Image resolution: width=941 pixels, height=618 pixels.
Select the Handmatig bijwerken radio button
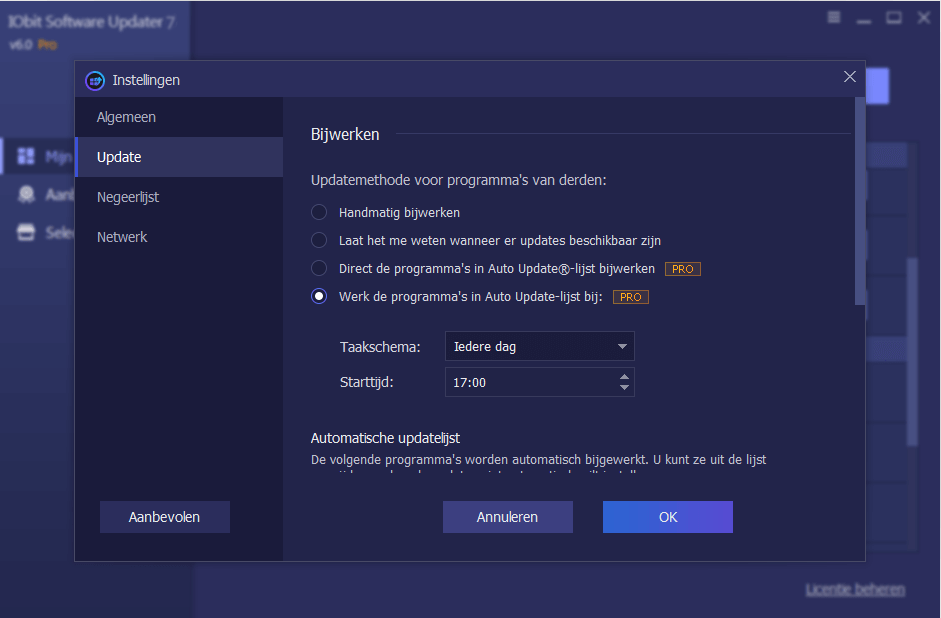pos(319,212)
